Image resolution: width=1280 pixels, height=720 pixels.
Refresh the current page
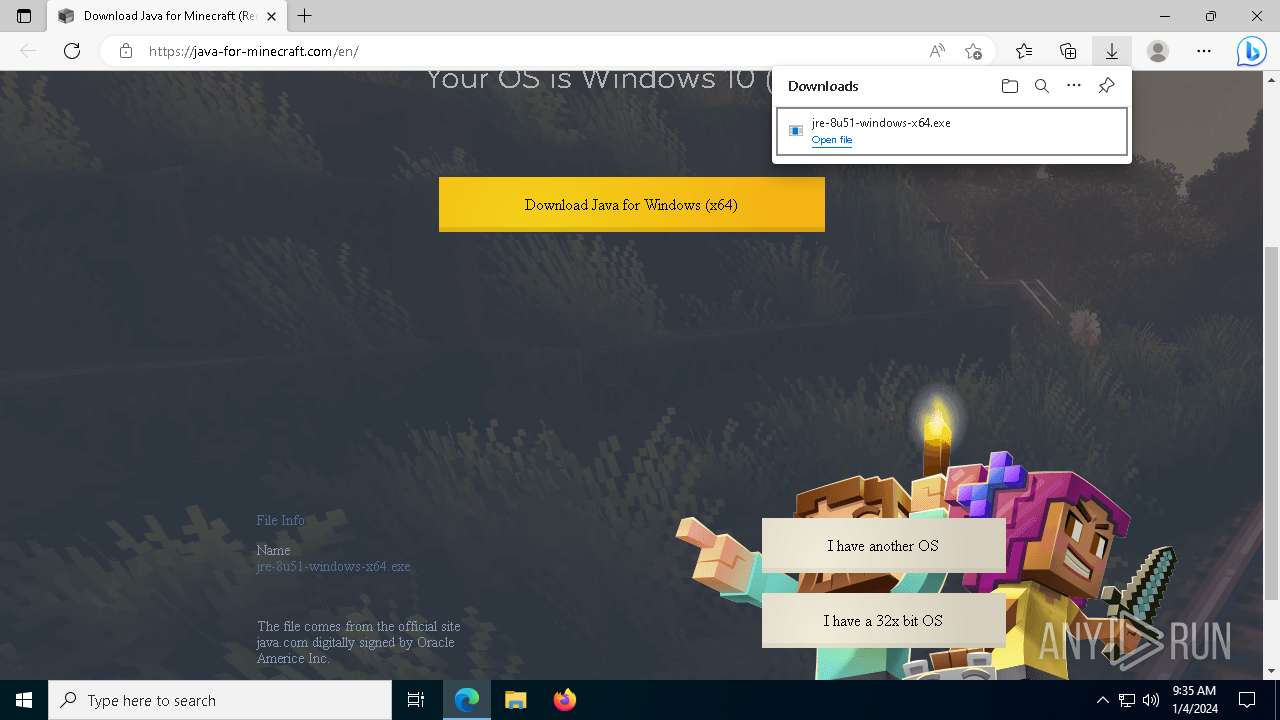click(72, 51)
